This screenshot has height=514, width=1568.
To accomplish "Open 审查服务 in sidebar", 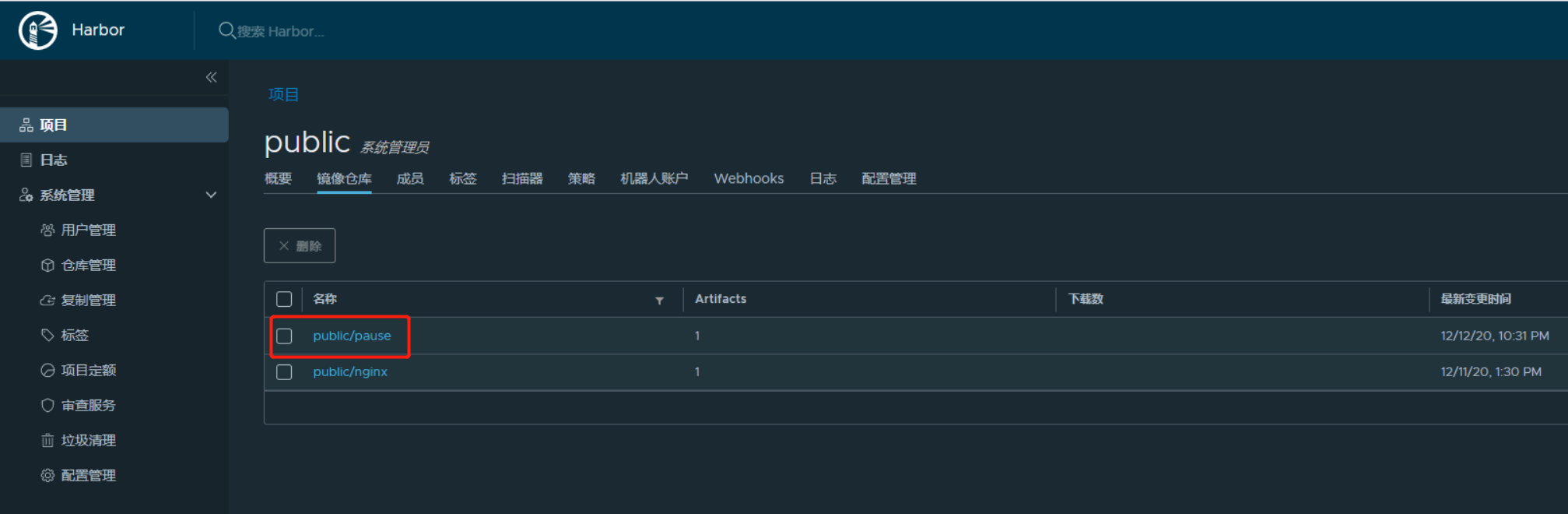I will [89, 406].
